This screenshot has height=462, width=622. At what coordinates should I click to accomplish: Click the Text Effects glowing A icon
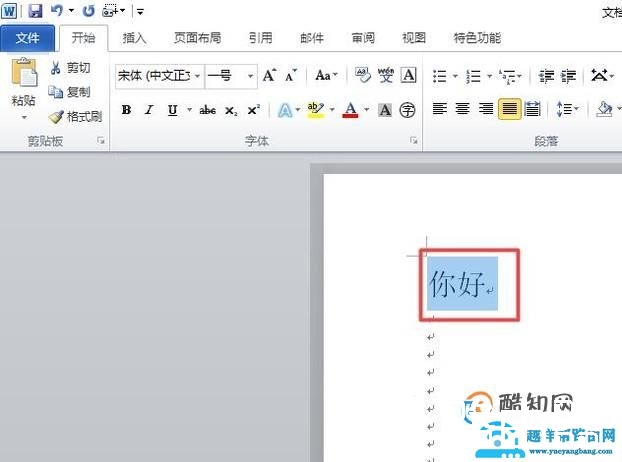285,110
